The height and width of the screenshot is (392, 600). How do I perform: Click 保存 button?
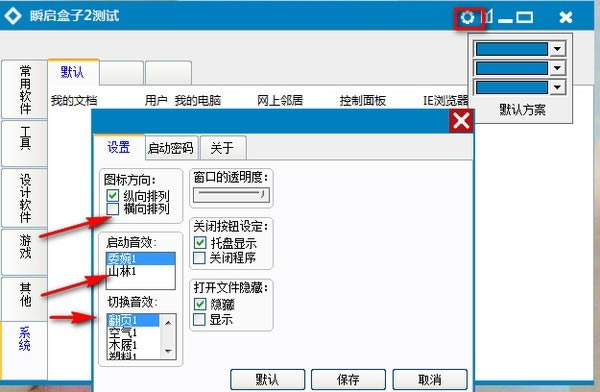pyautogui.click(x=348, y=379)
